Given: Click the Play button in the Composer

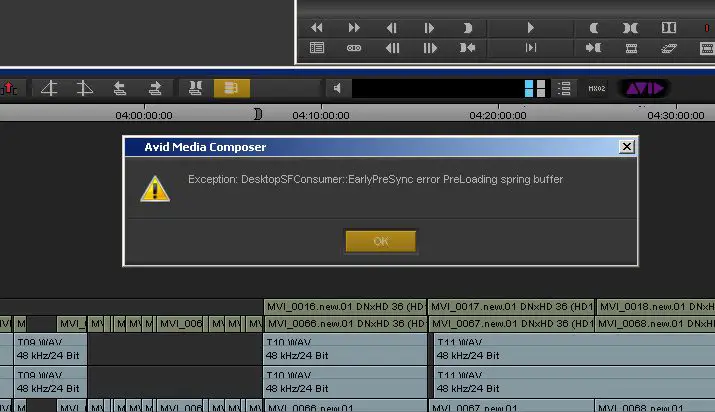Looking at the screenshot, I should coord(530,28).
